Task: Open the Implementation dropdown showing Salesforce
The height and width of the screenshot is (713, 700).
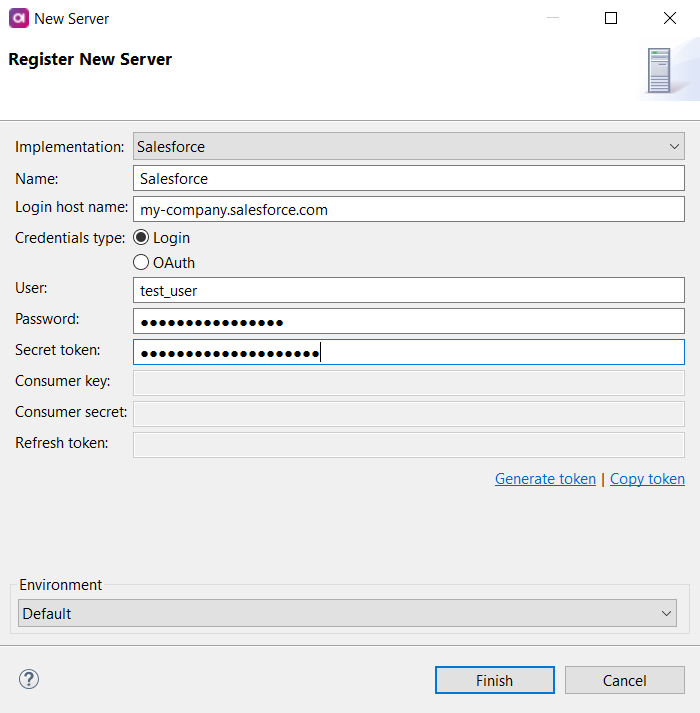Action: coord(408,147)
